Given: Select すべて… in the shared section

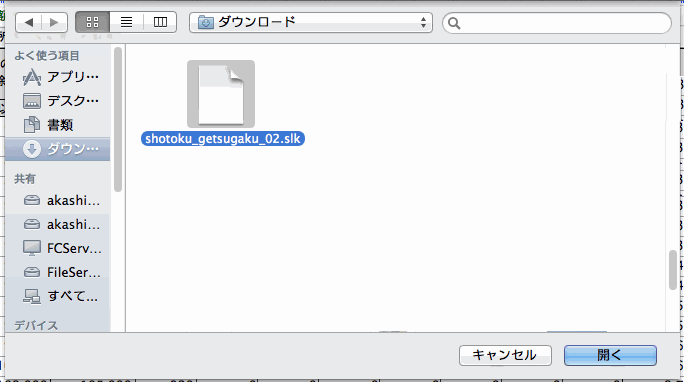Looking at the screenshot, I should [58, 297].
